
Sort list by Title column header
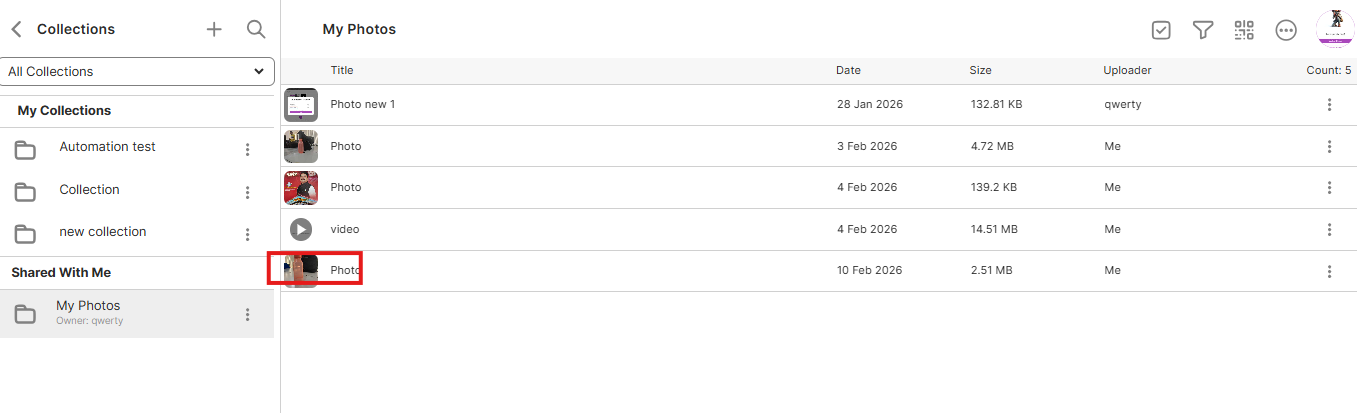(342, 71)
